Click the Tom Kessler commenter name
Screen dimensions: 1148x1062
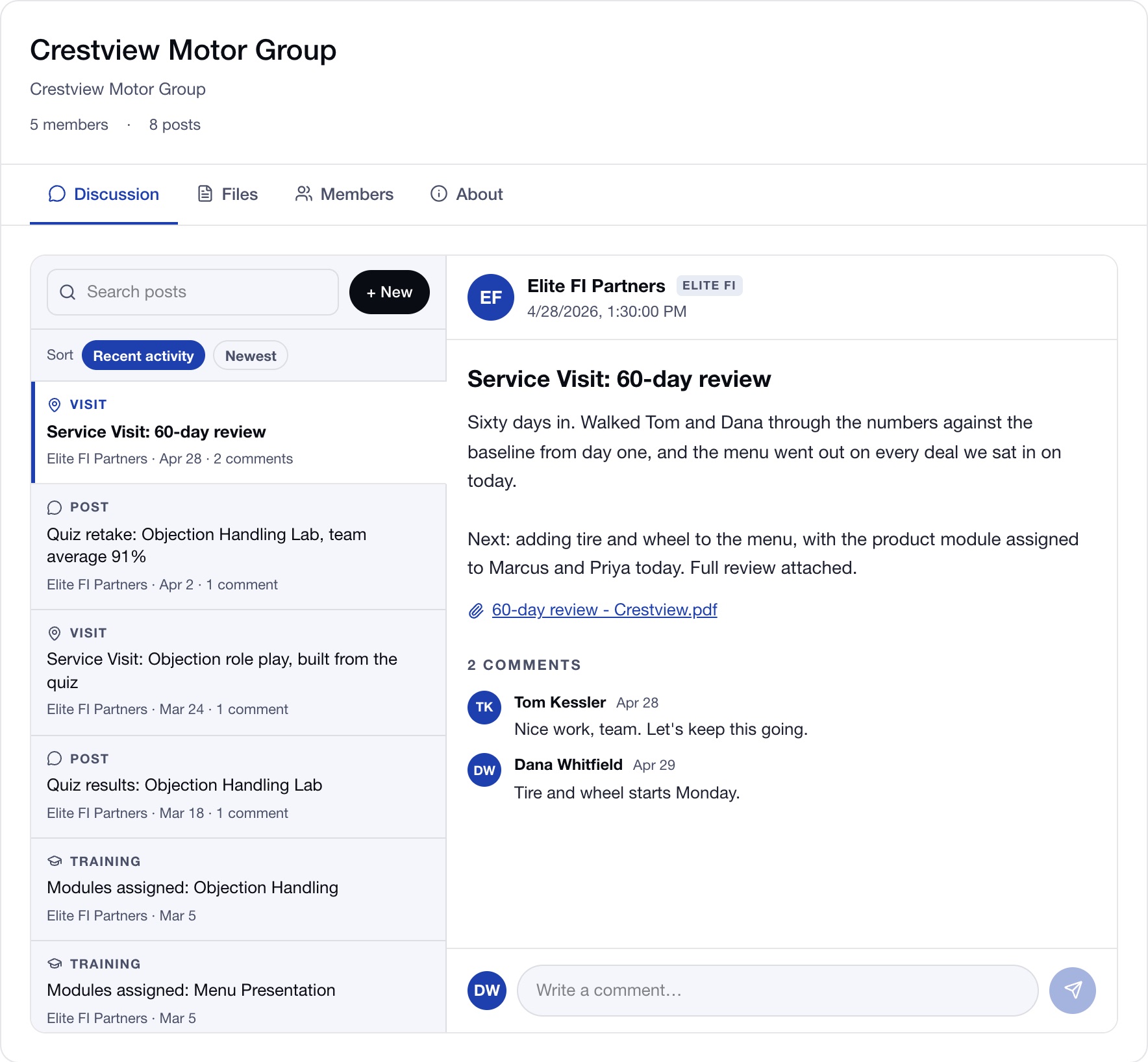(x=560, y=702)
